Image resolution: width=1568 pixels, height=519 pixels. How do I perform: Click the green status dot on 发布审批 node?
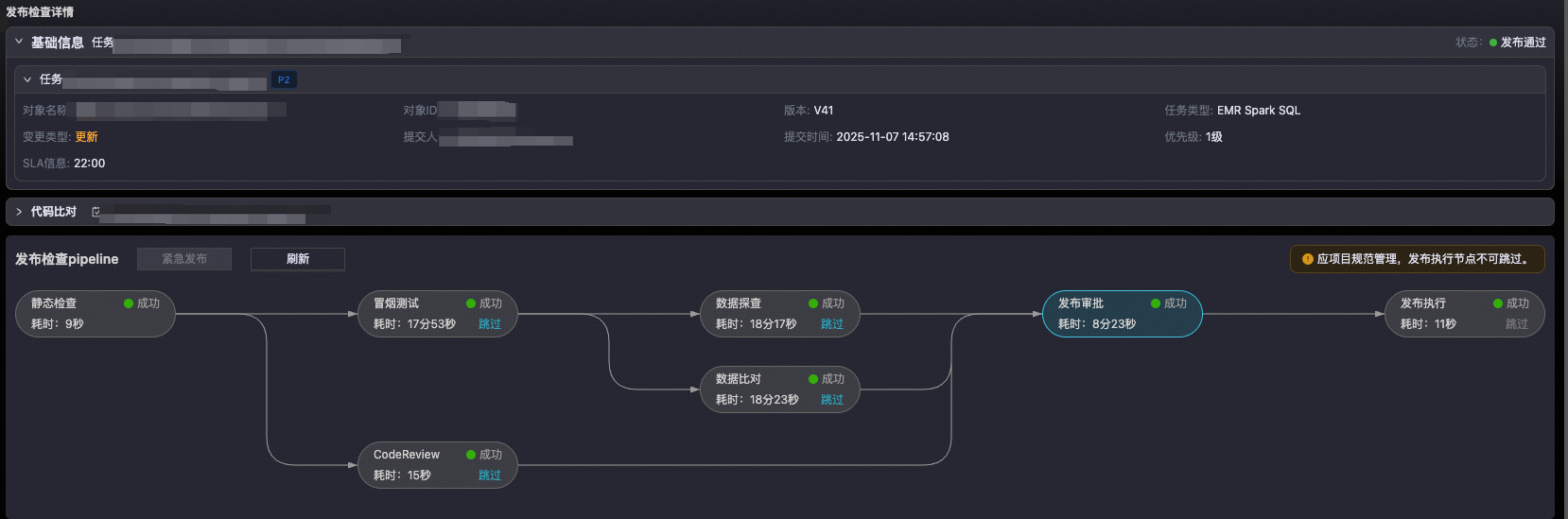tap(1156, 303)
